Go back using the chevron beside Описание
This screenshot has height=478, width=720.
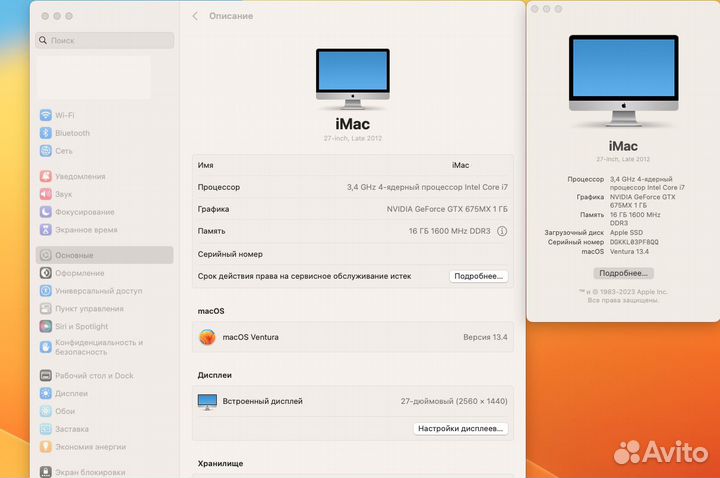click(195, 16)
